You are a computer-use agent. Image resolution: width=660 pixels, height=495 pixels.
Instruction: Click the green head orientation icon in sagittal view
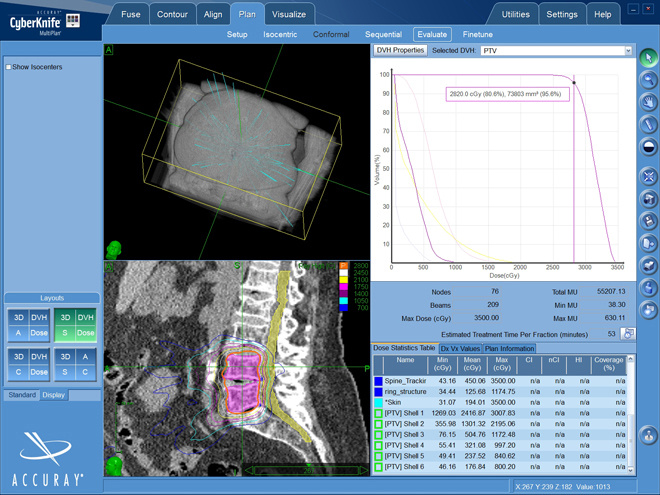pyautogui.click(x=114, y=466)
